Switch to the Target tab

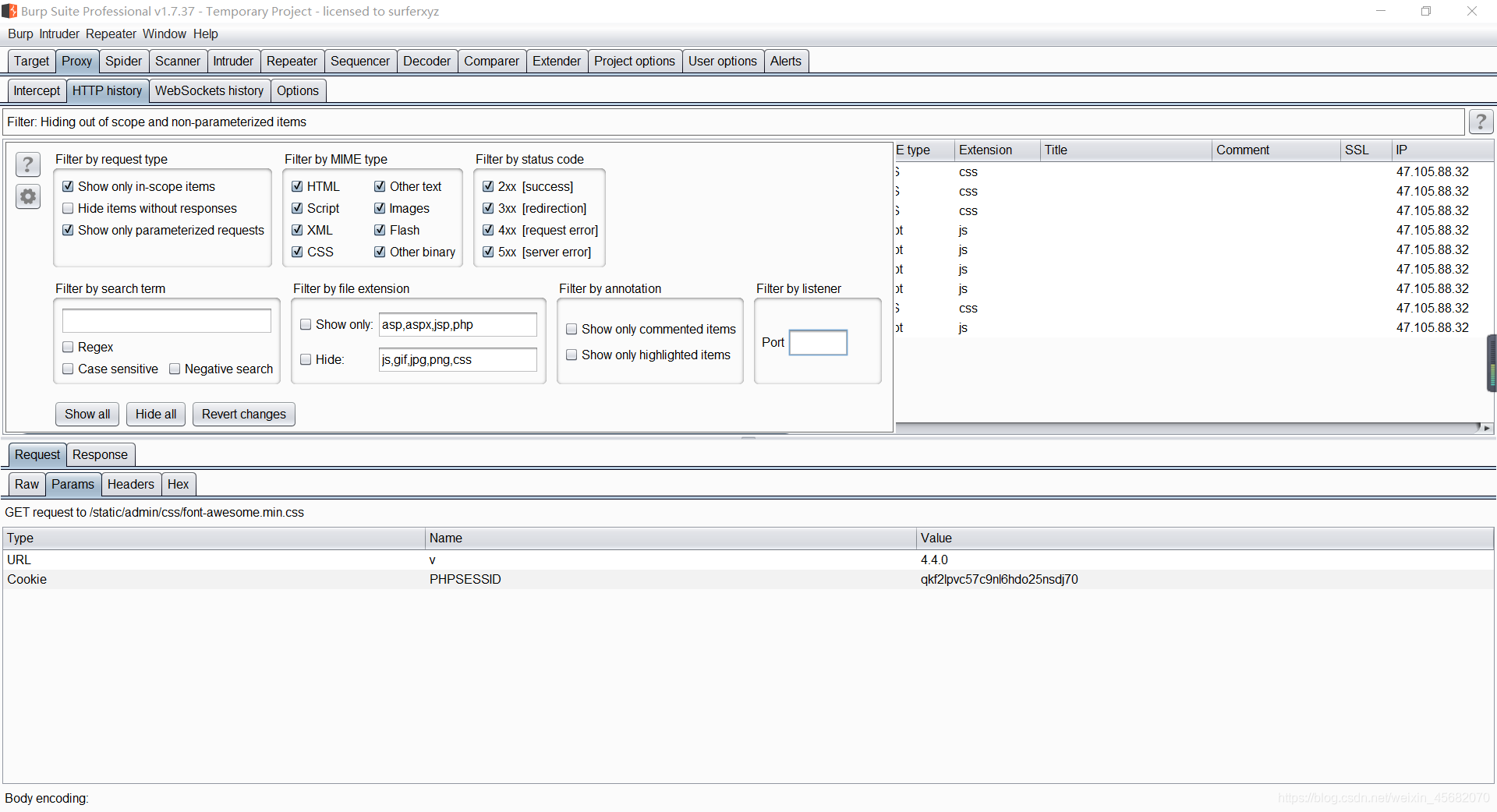click(31, 61)
